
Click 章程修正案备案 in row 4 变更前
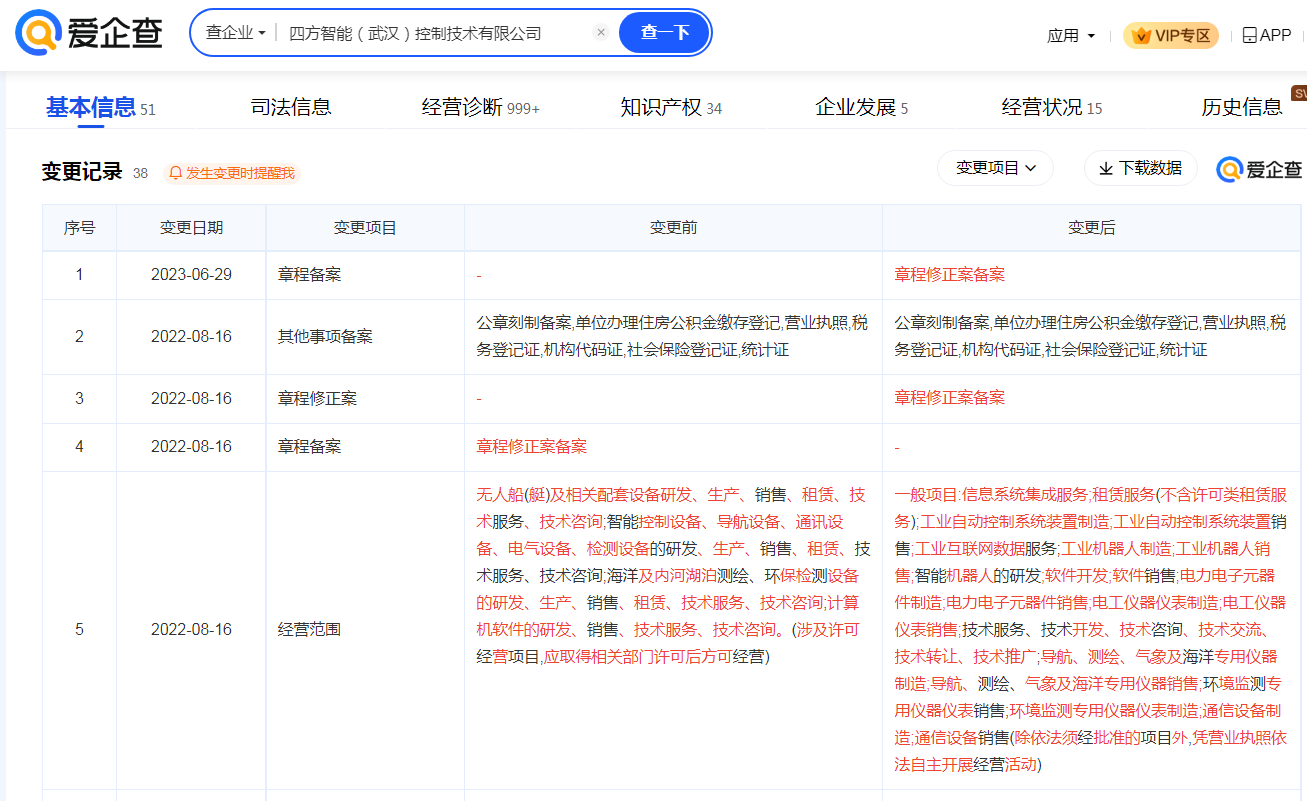point(531,446)
